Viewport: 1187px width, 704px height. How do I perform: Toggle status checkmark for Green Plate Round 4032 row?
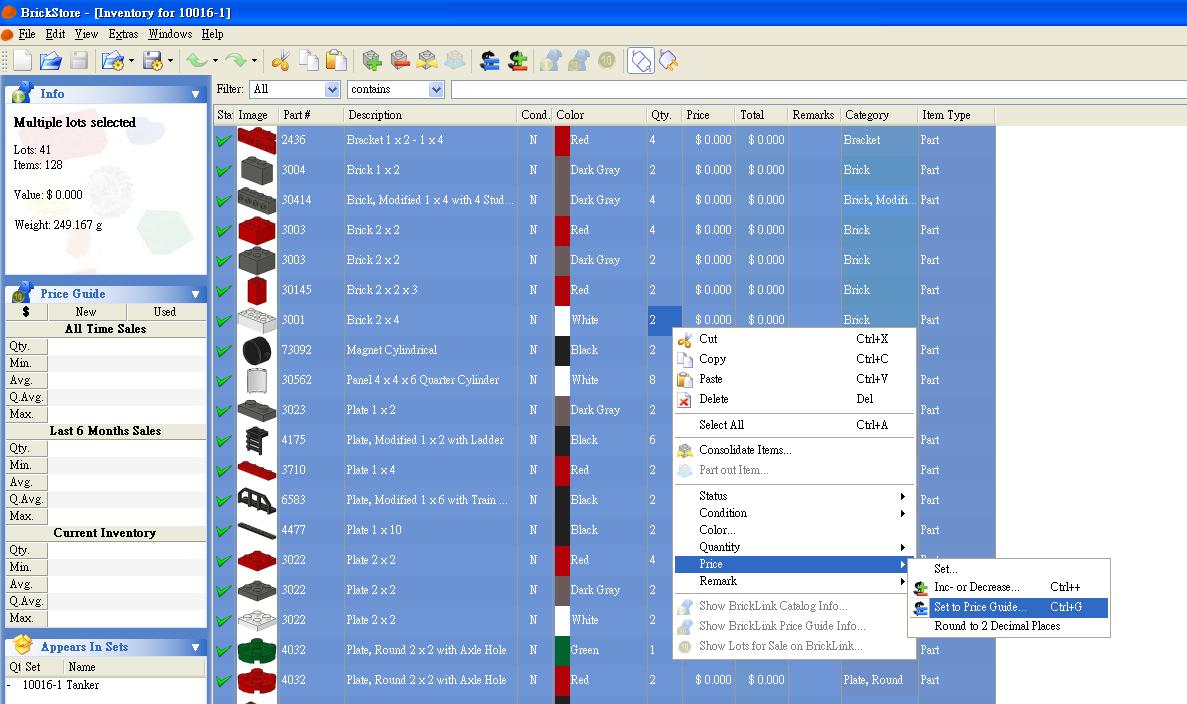[x=224, y=651]
